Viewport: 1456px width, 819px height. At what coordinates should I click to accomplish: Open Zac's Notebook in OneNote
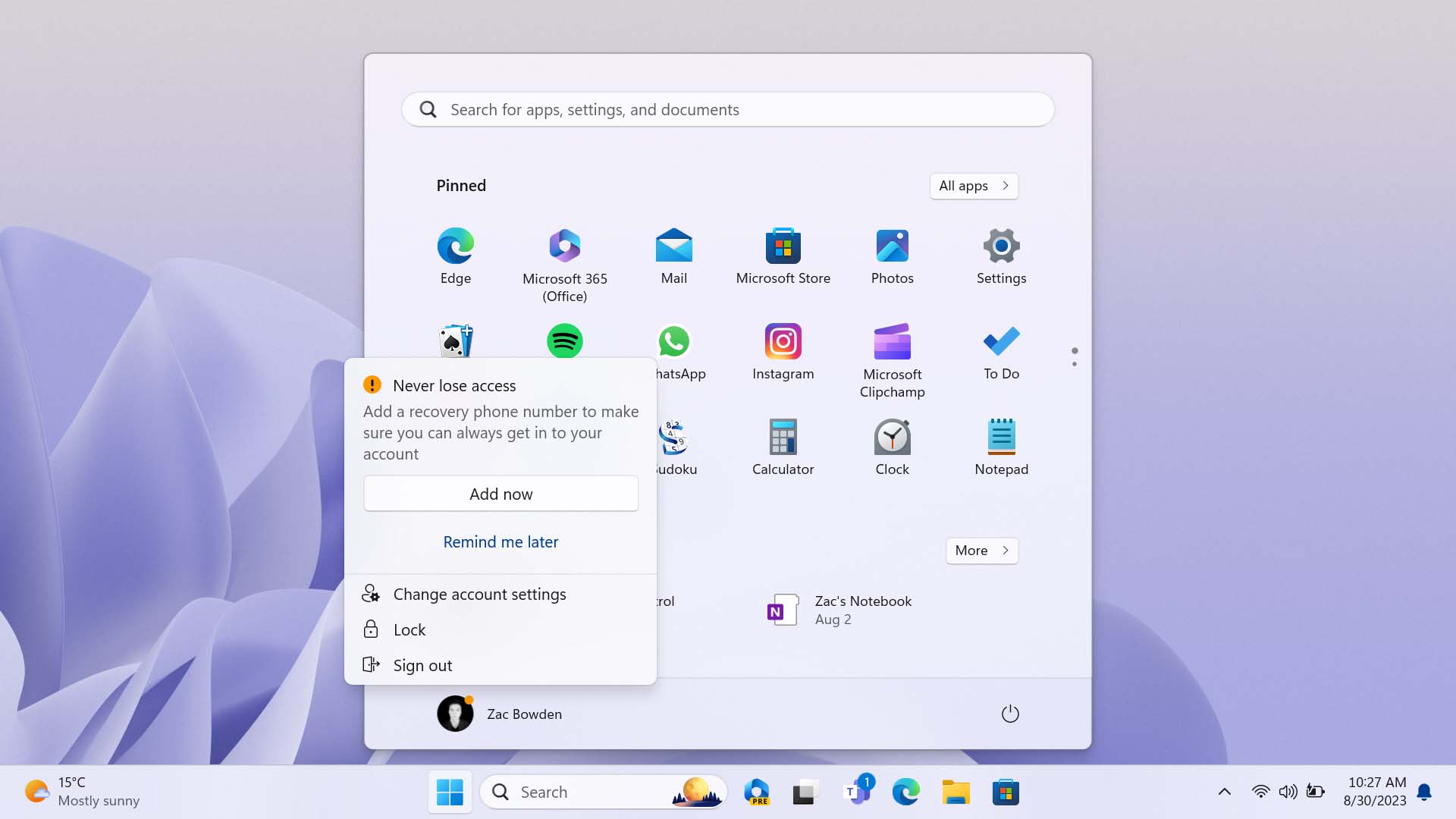tap(840, 609)
